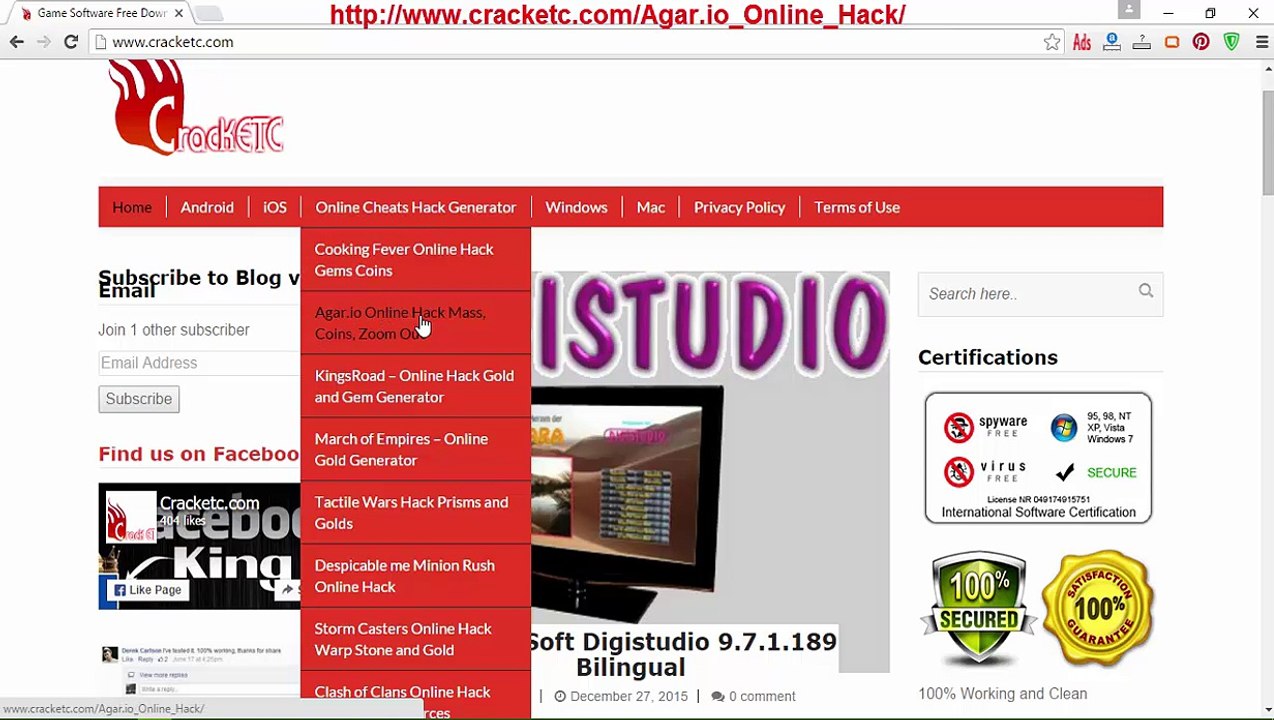Click the Subscribe button
Screen dimensions: 1274x720
click(x=139, y=399)
